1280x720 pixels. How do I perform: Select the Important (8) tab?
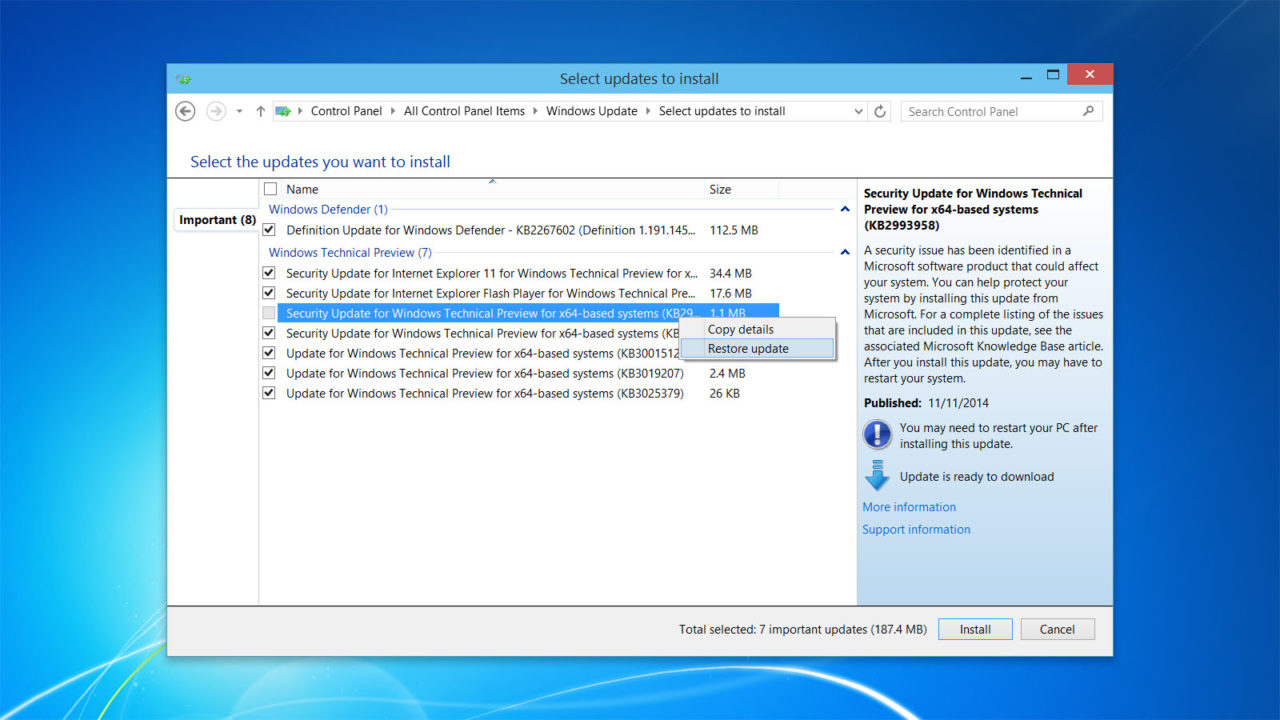[x=217, y=220]
